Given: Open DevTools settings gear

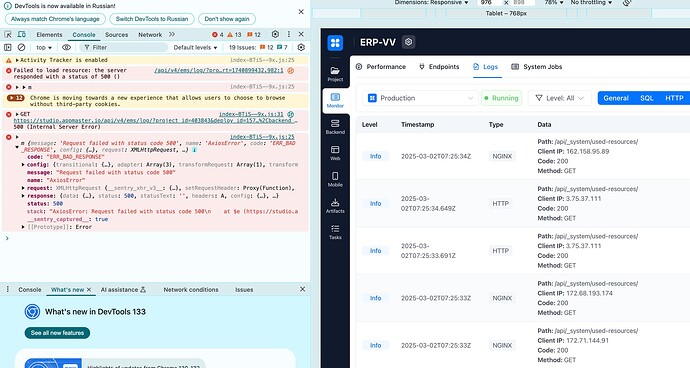Looking at the screenshot, I should coord(275,34).
